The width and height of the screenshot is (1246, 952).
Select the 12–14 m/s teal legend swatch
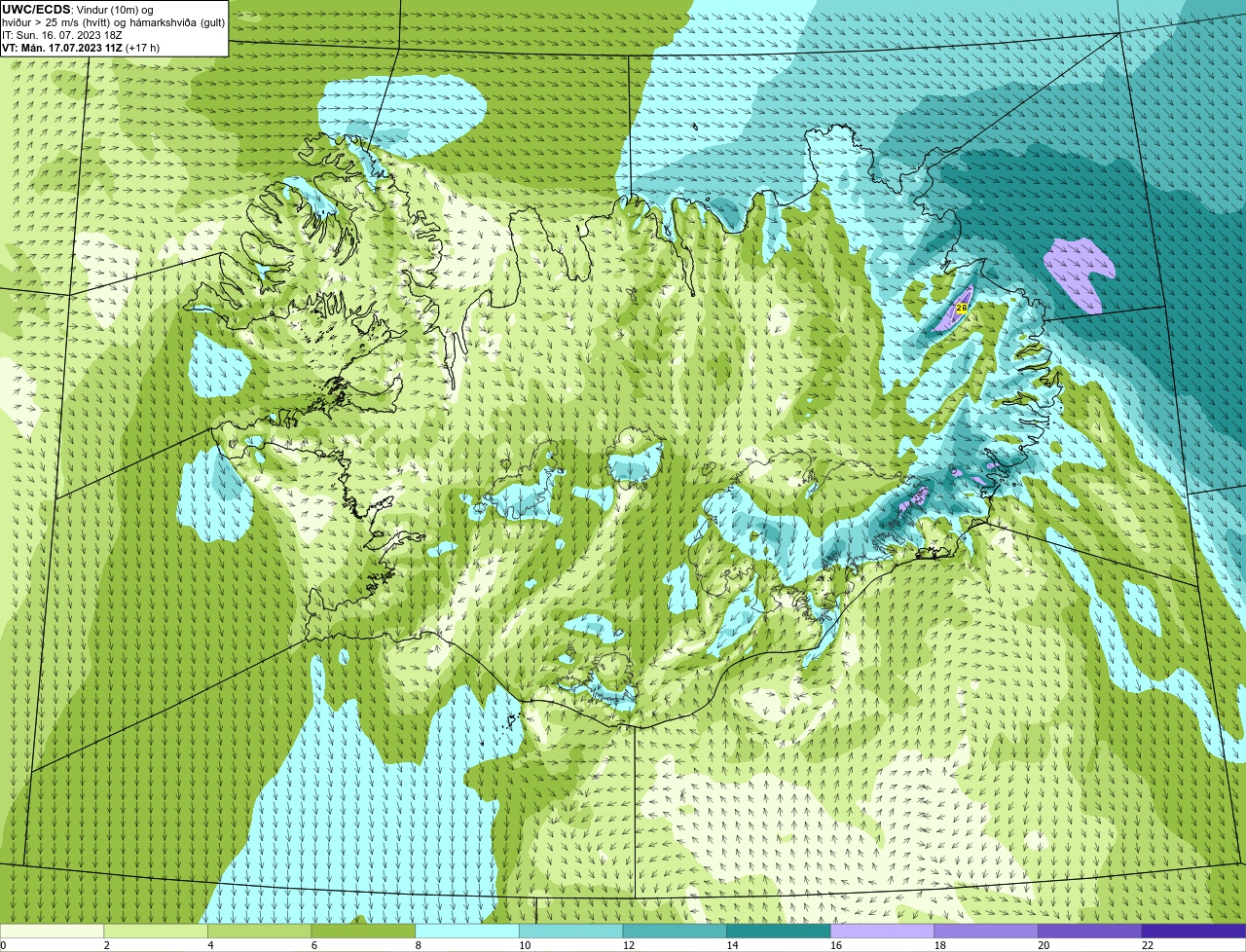[675, 931]
